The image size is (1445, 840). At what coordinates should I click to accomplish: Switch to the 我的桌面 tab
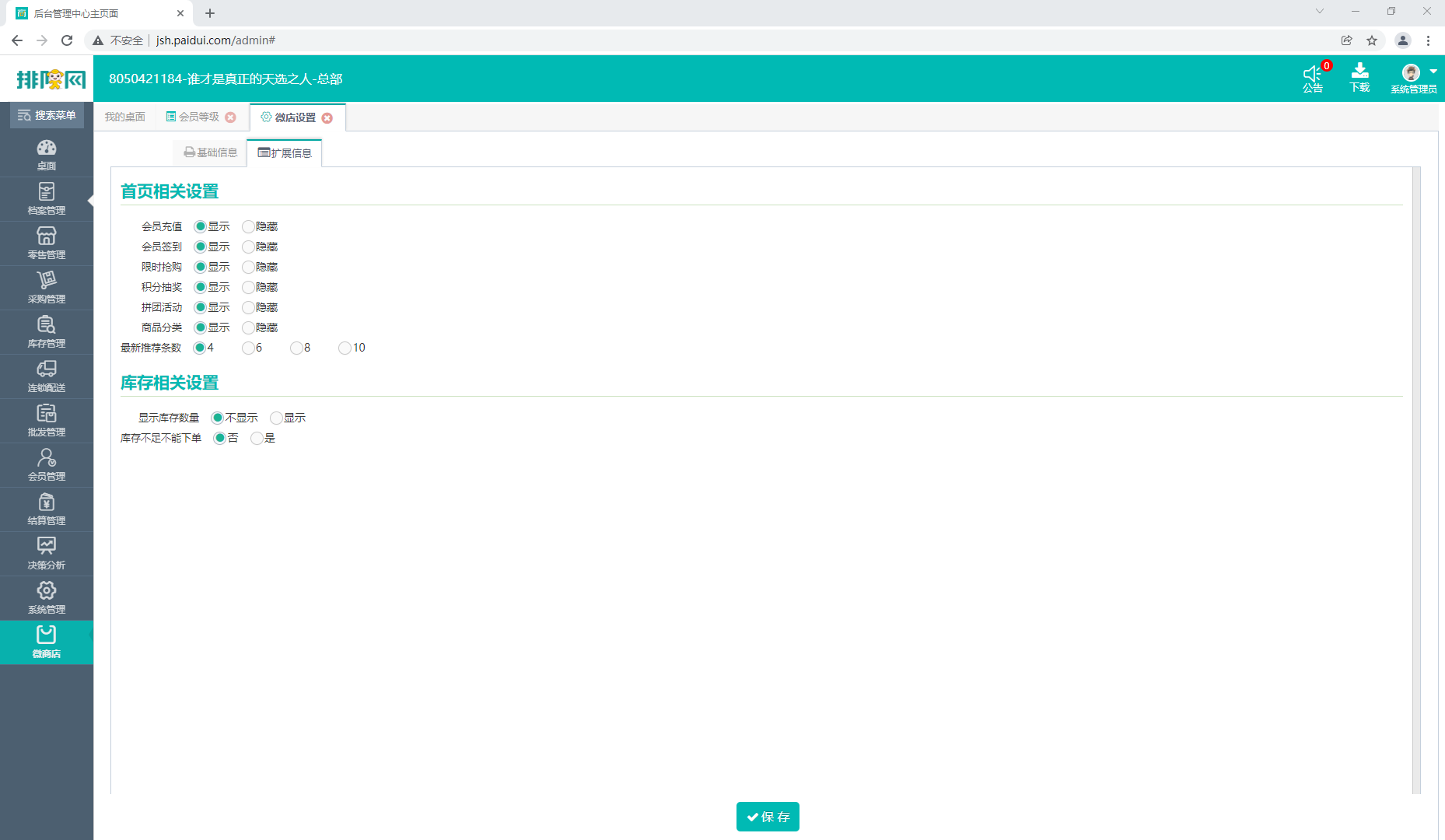(x=125, y=117)
